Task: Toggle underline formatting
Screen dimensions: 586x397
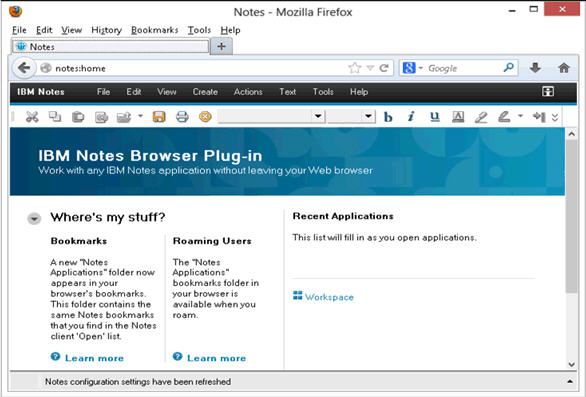Action: [x=434, y=117]
